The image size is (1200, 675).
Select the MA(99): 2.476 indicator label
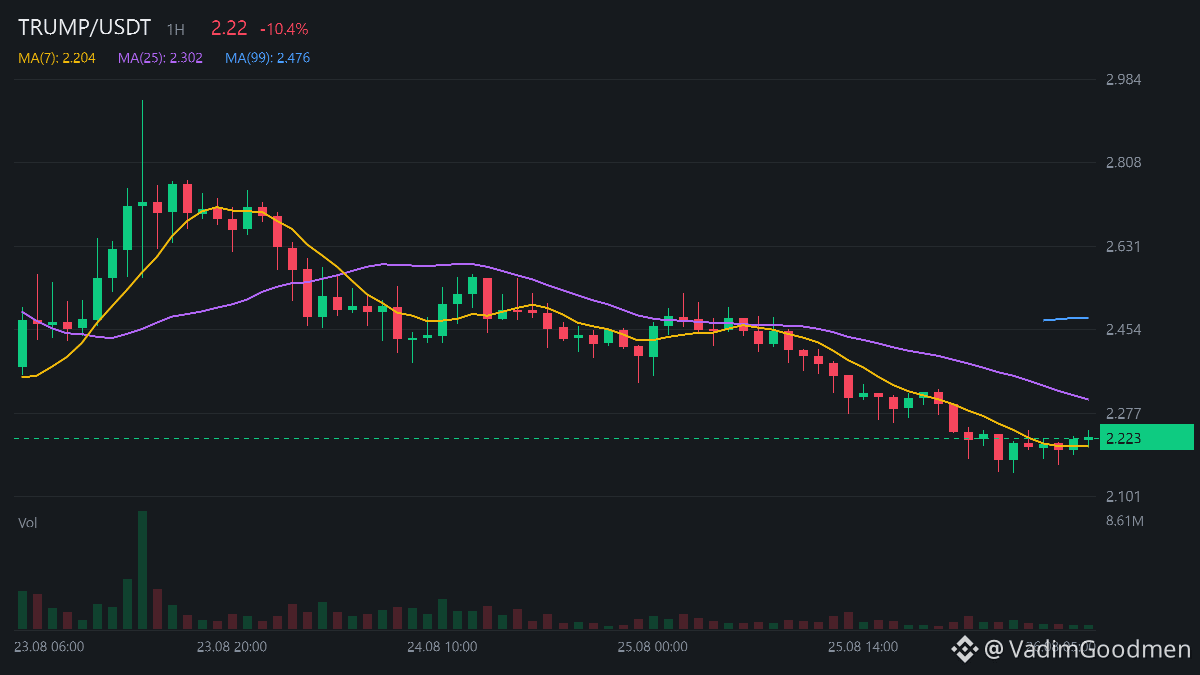click(x=267, y=58)
